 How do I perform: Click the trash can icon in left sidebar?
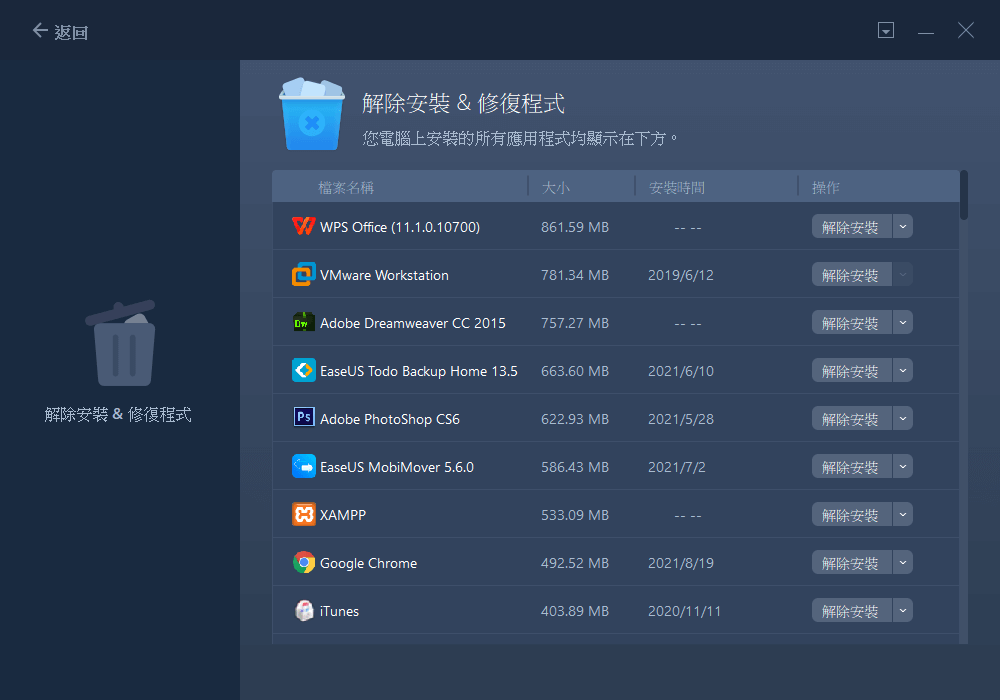click(120, 345)
